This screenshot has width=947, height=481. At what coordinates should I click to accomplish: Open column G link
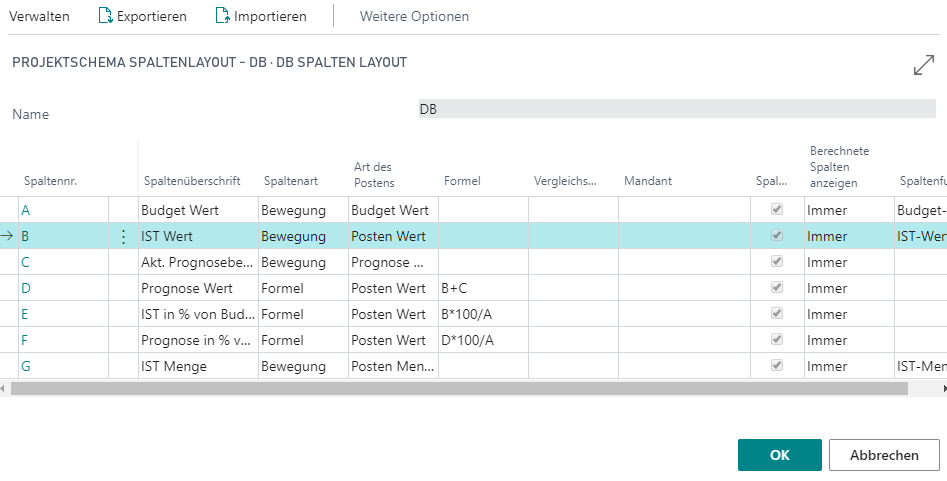[x=25, y=366]
